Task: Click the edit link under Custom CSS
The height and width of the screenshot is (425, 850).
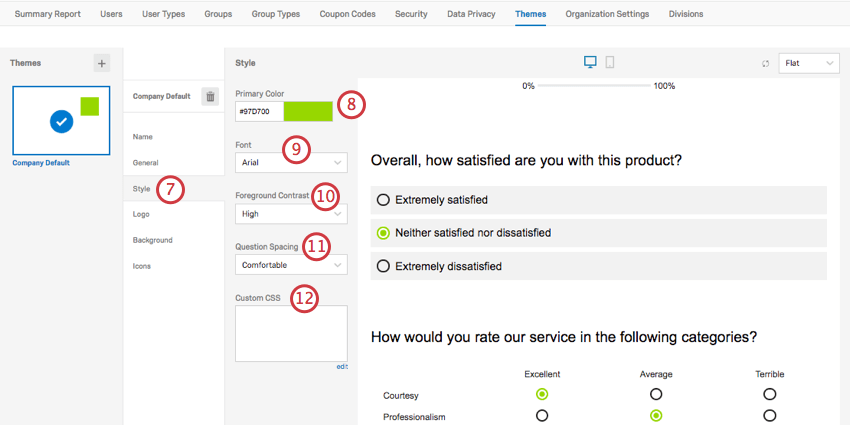Action: (341, 367)
